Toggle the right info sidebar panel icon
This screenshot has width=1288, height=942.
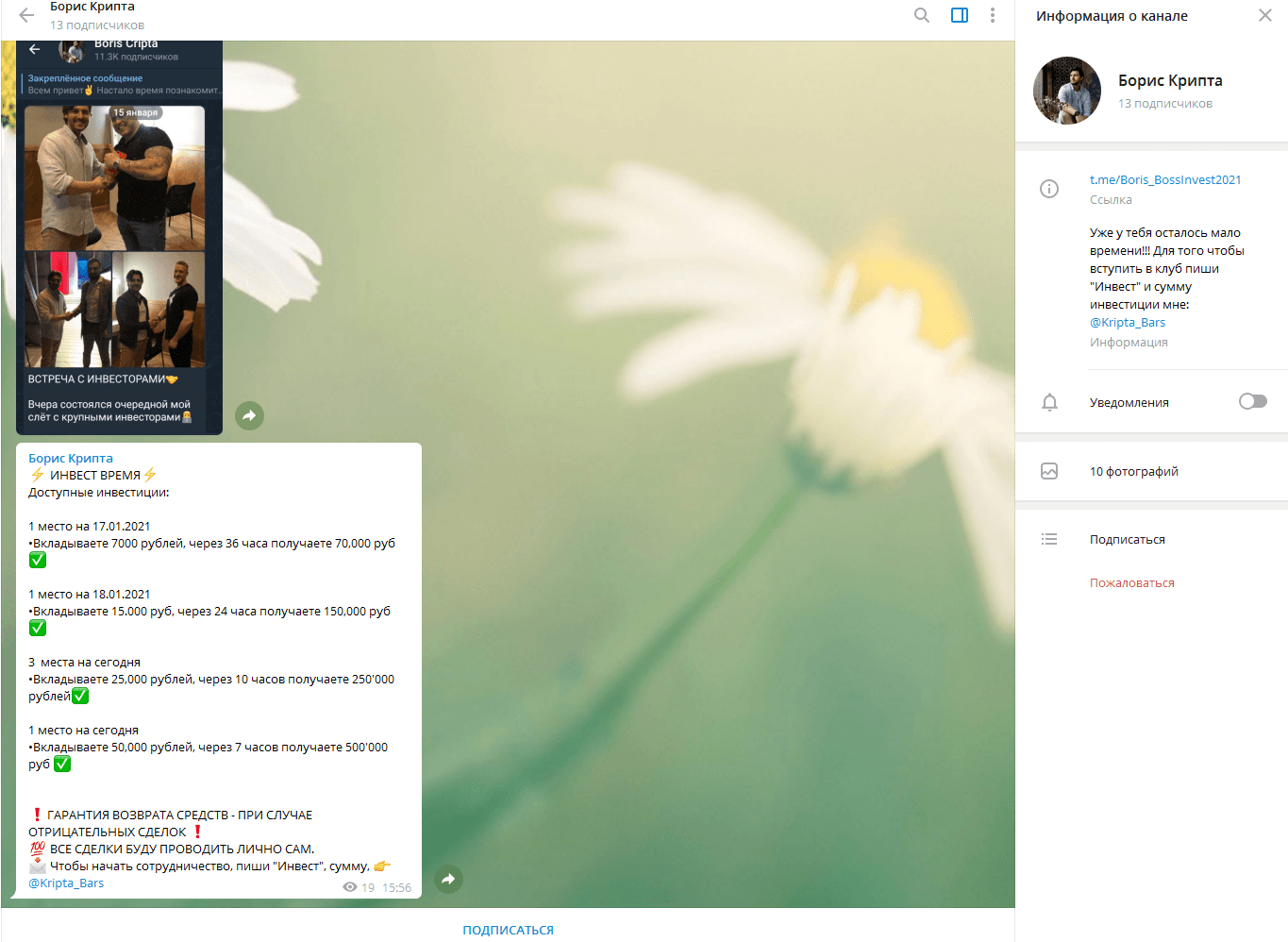pyautogui.click(x=959, y=15)
